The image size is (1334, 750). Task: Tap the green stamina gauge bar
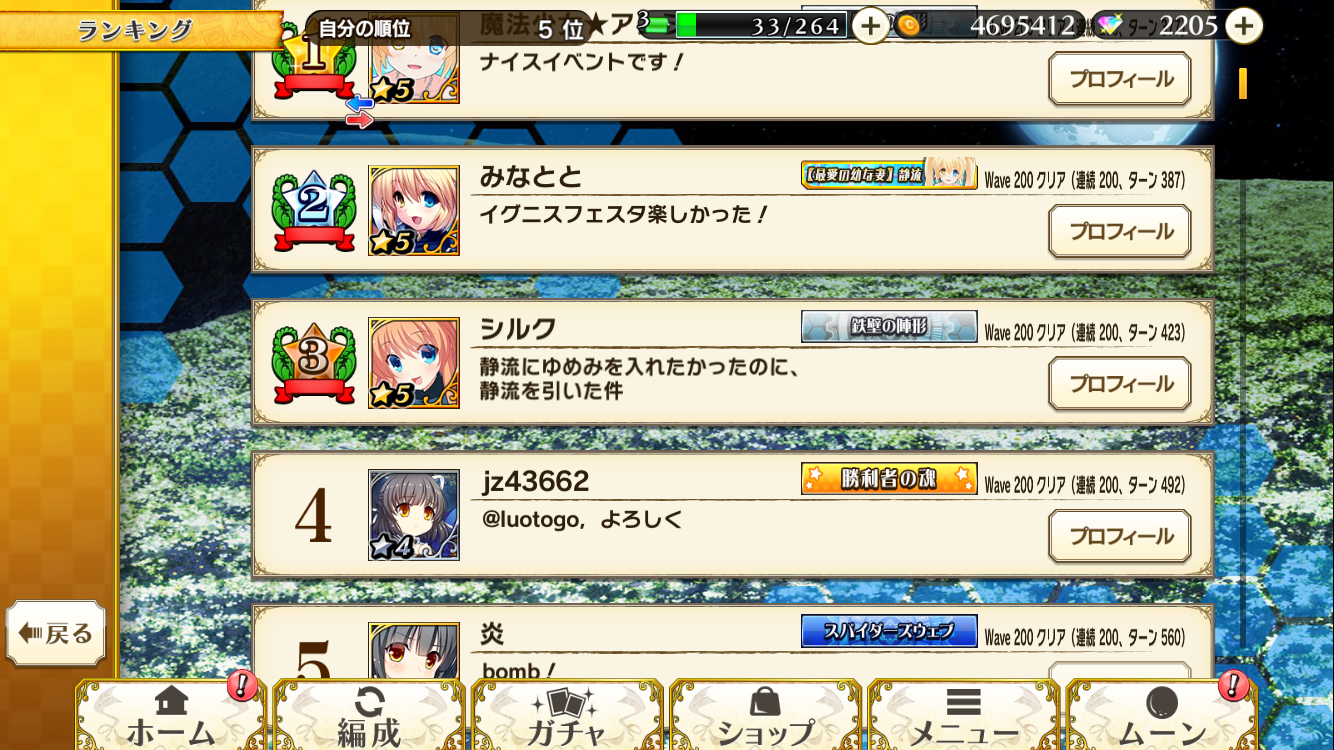coord(761,25)
